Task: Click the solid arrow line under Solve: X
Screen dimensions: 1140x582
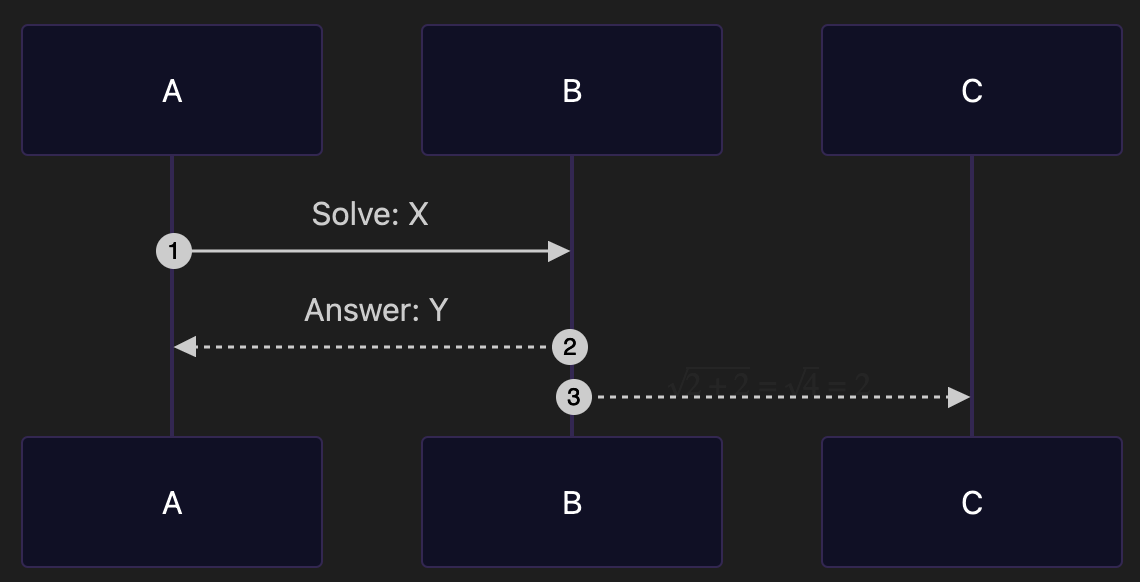Action: 370,251
